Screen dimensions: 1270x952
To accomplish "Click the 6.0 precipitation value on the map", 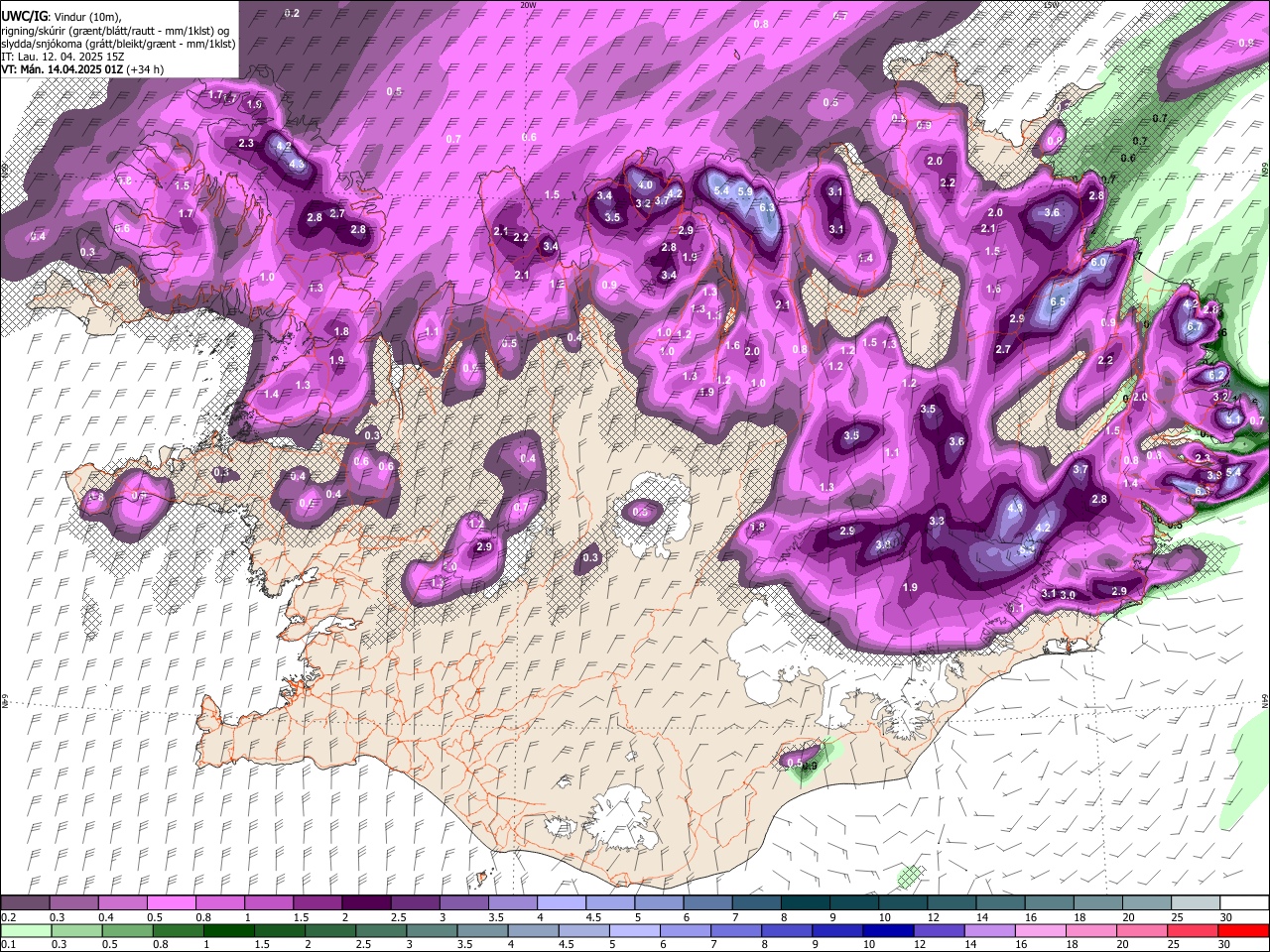I will [x=1098, y=263].
